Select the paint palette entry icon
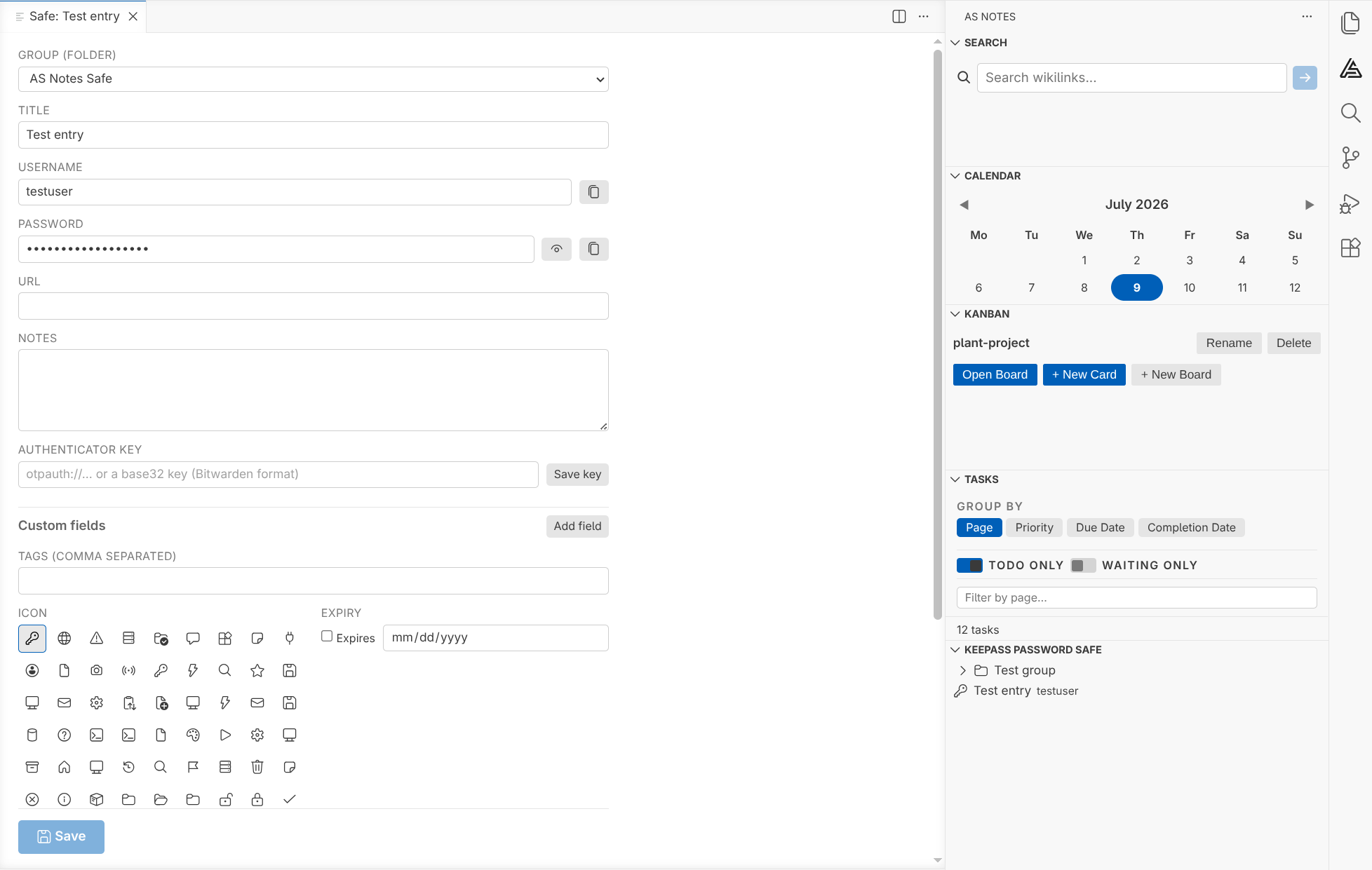Screen dimensions: 1372x870 tap(193, 735)
